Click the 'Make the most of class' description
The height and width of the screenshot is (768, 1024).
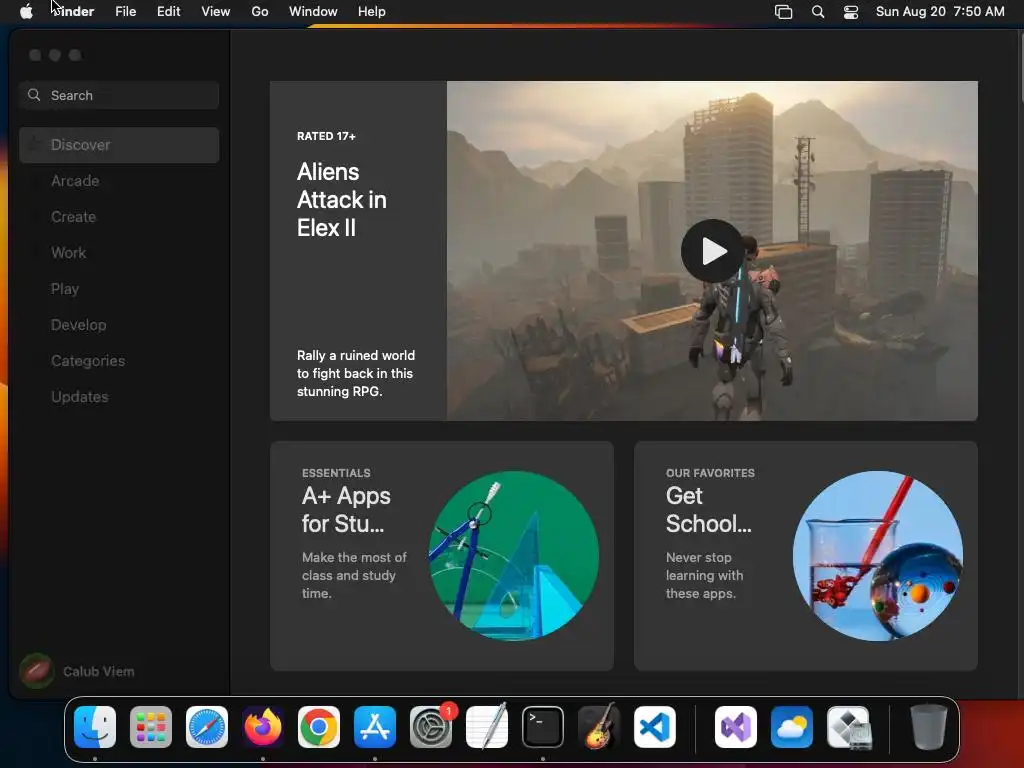[354, 575]
